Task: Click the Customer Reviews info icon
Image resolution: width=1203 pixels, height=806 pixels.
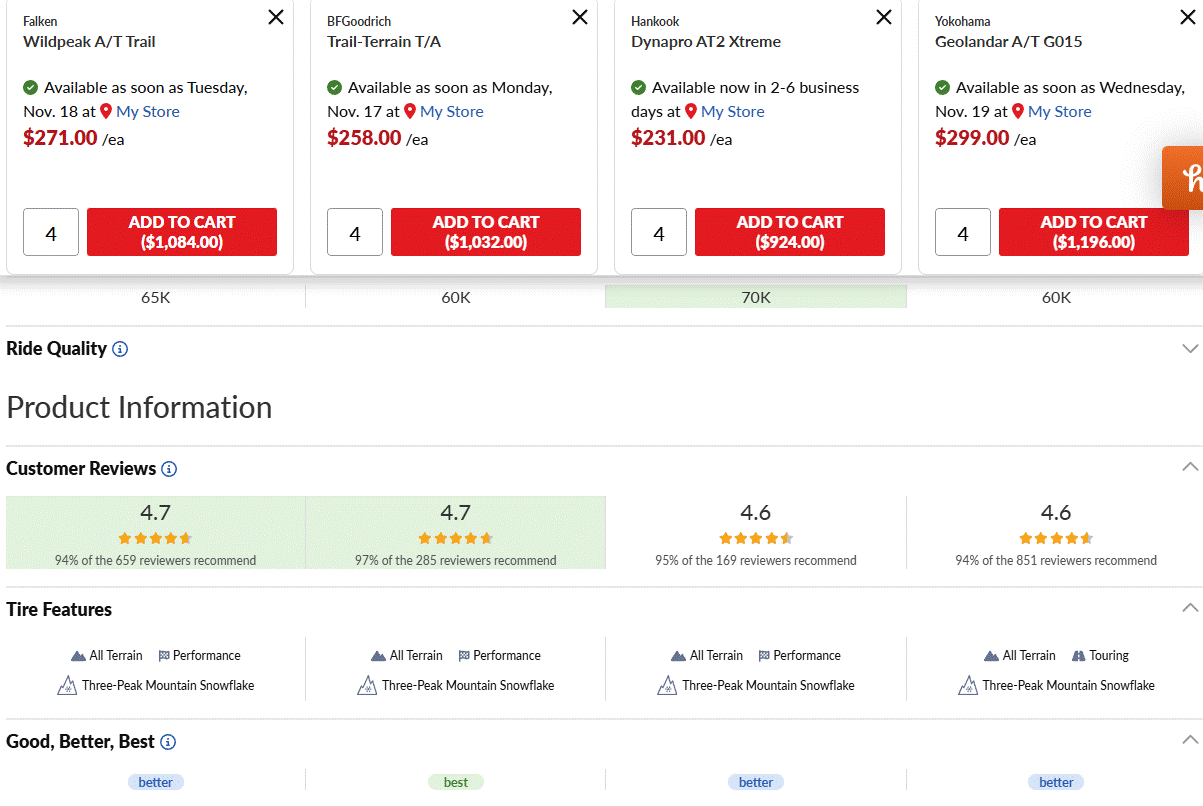Action: (x=169, y=469)
